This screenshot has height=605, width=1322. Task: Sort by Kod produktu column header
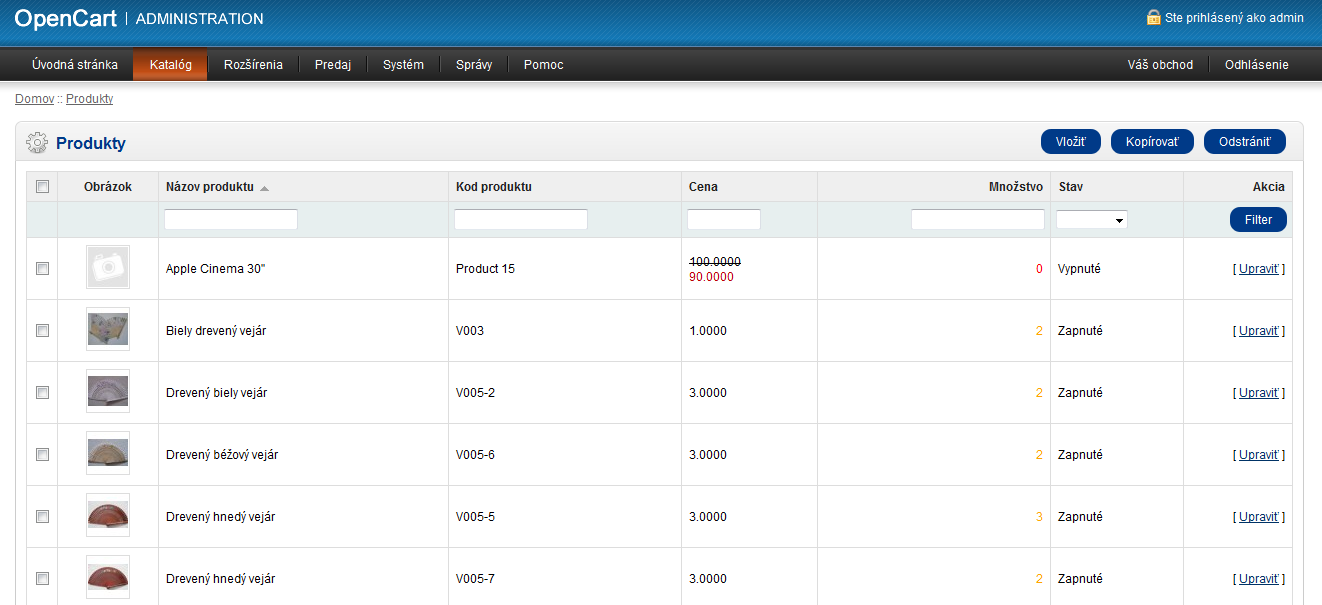pos(494,187)
